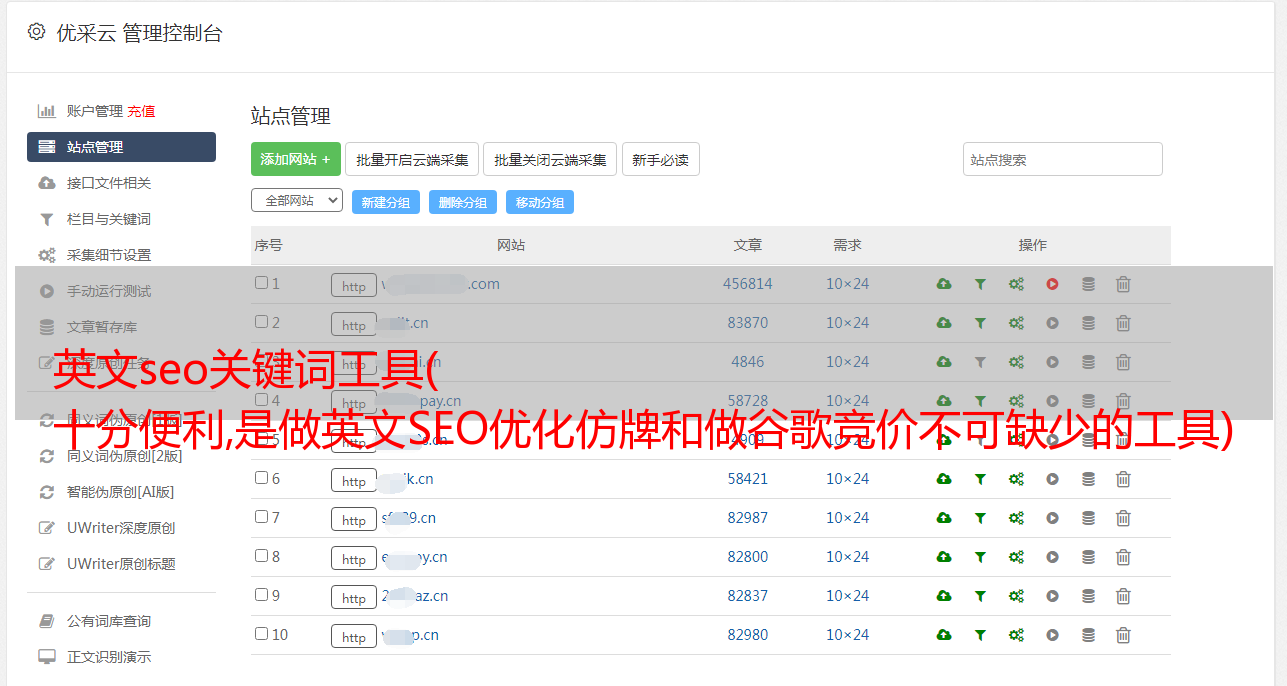Delete site in row 7 via trash icon
The height and width of the screenshot is (686, 1287).
(x=1123, y=518)
